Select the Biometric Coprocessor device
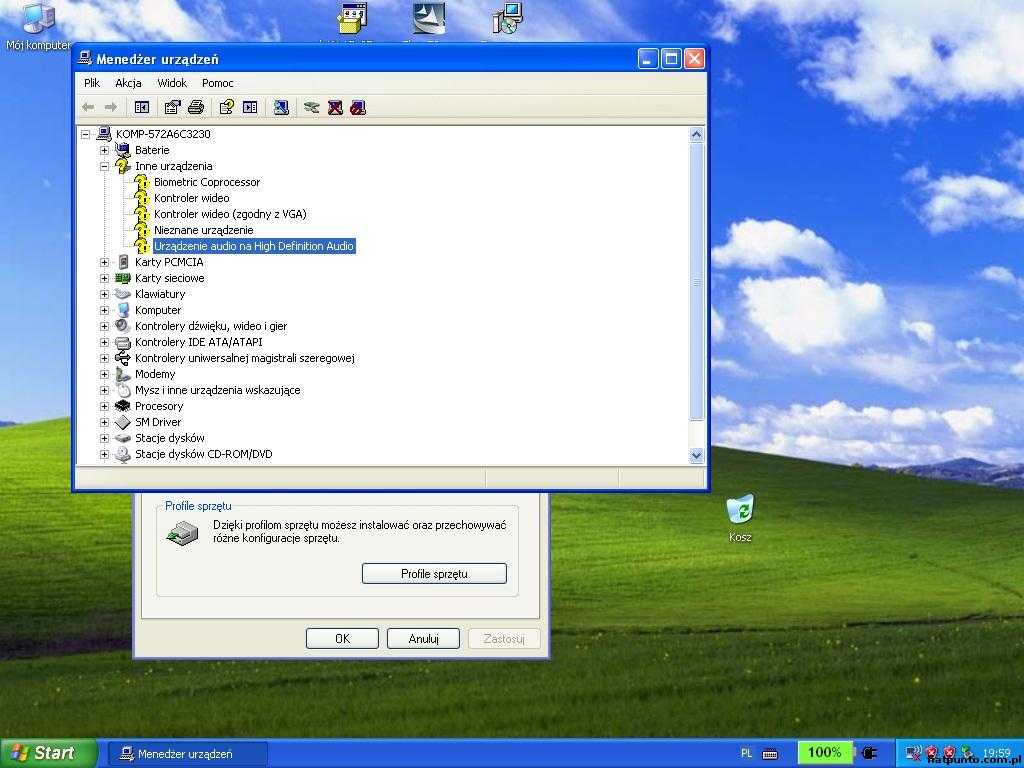 (207, 182)
